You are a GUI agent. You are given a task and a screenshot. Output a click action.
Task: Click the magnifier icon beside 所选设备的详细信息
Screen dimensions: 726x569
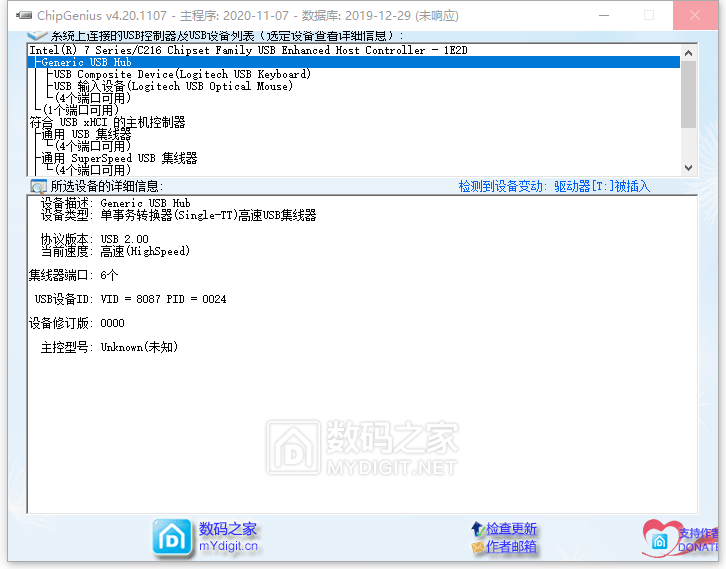pos(38,187)
